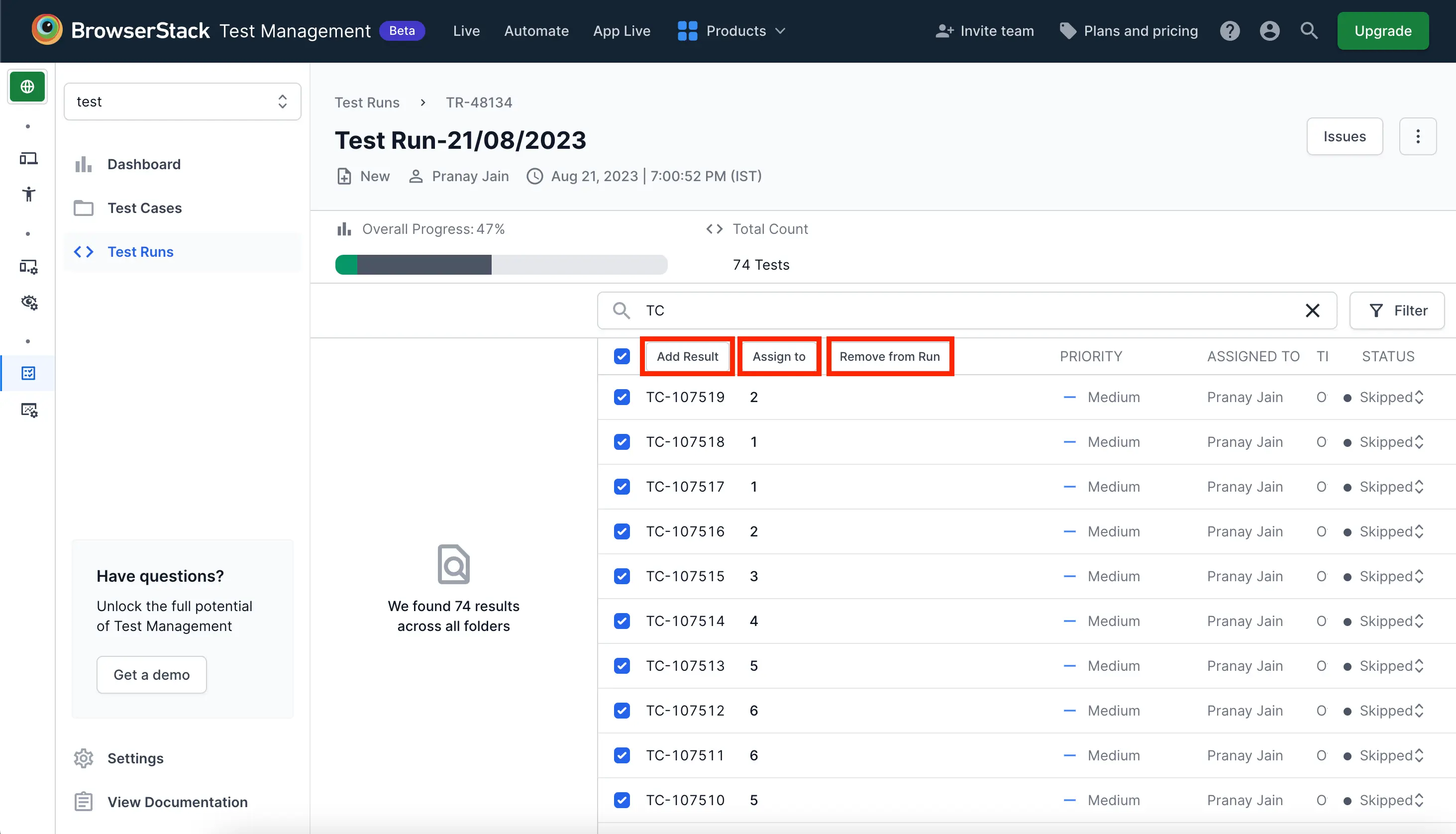1456x834 pixels.
Task: Click the search magnifier icon in header
Action: point(1309,31)
